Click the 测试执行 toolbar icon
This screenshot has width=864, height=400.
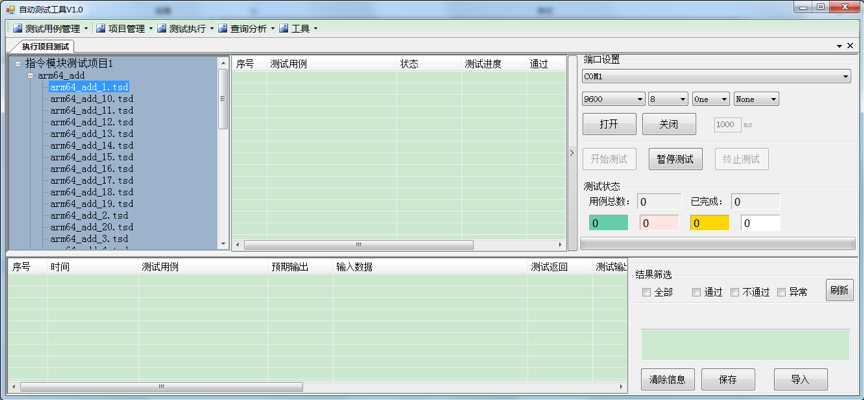click(x=162, y=28)
